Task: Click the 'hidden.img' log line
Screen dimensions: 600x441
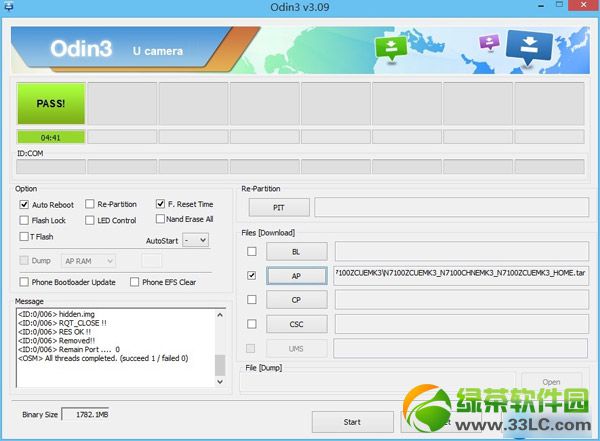Action: (56, 314)
